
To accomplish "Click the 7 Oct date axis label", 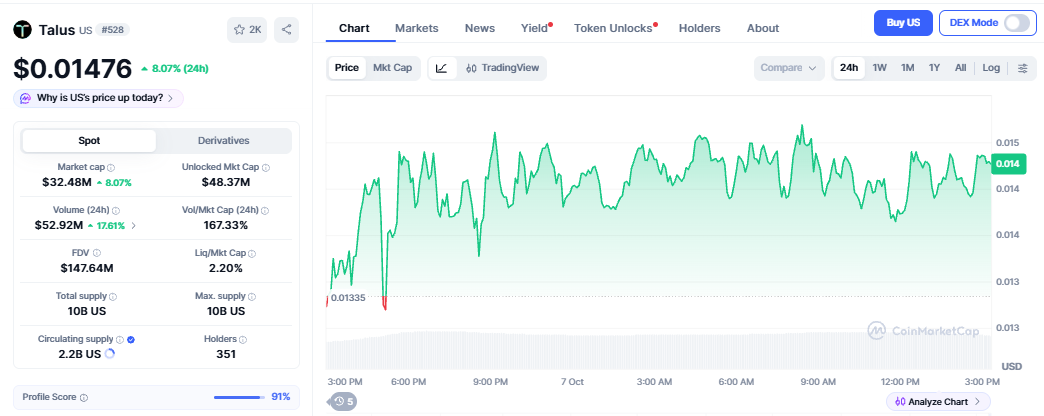I will click(x=572, y=382).
